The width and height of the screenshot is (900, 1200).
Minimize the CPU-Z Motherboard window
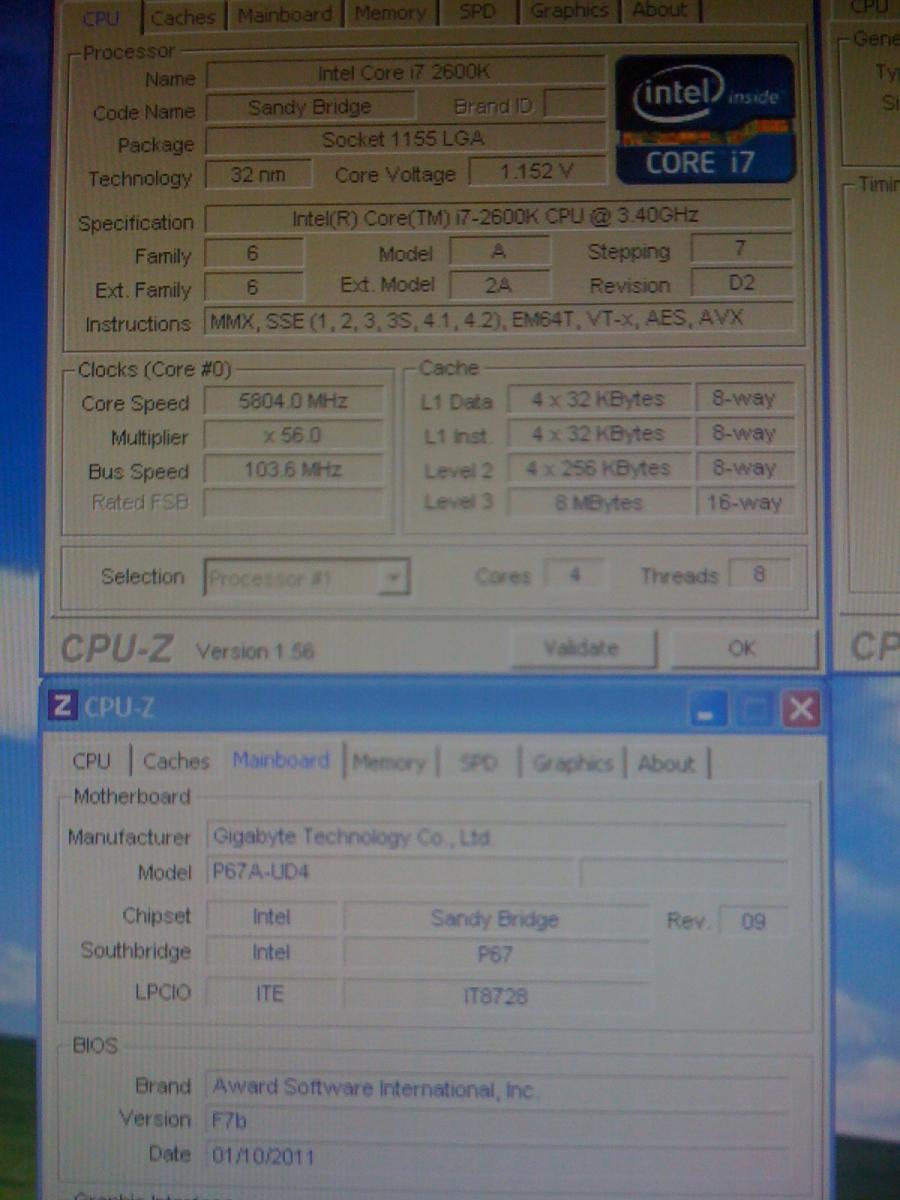point(707,710)
